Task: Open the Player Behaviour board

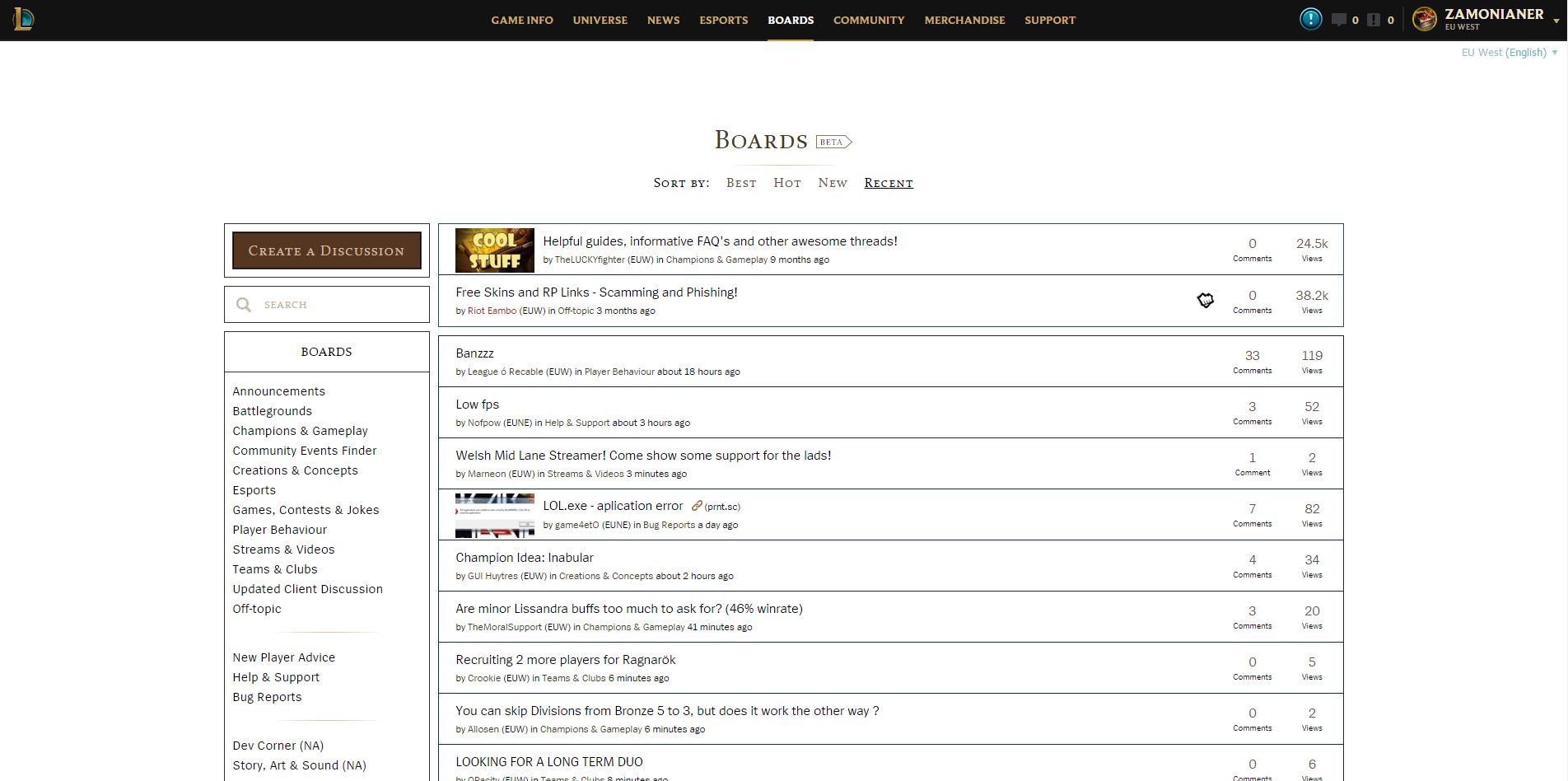Action: tap(279, 530)
